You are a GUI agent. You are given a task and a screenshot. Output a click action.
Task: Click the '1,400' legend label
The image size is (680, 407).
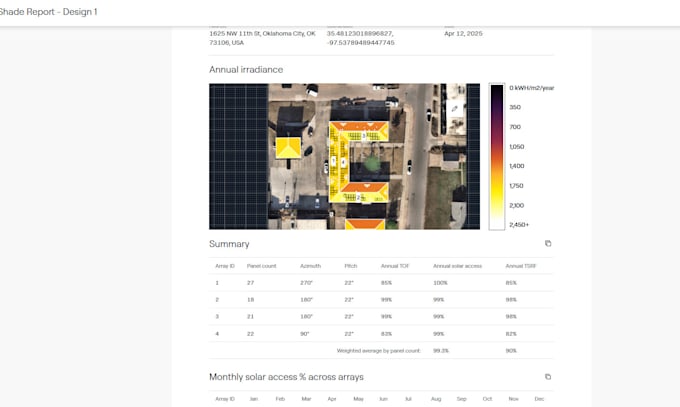point(517,166)
